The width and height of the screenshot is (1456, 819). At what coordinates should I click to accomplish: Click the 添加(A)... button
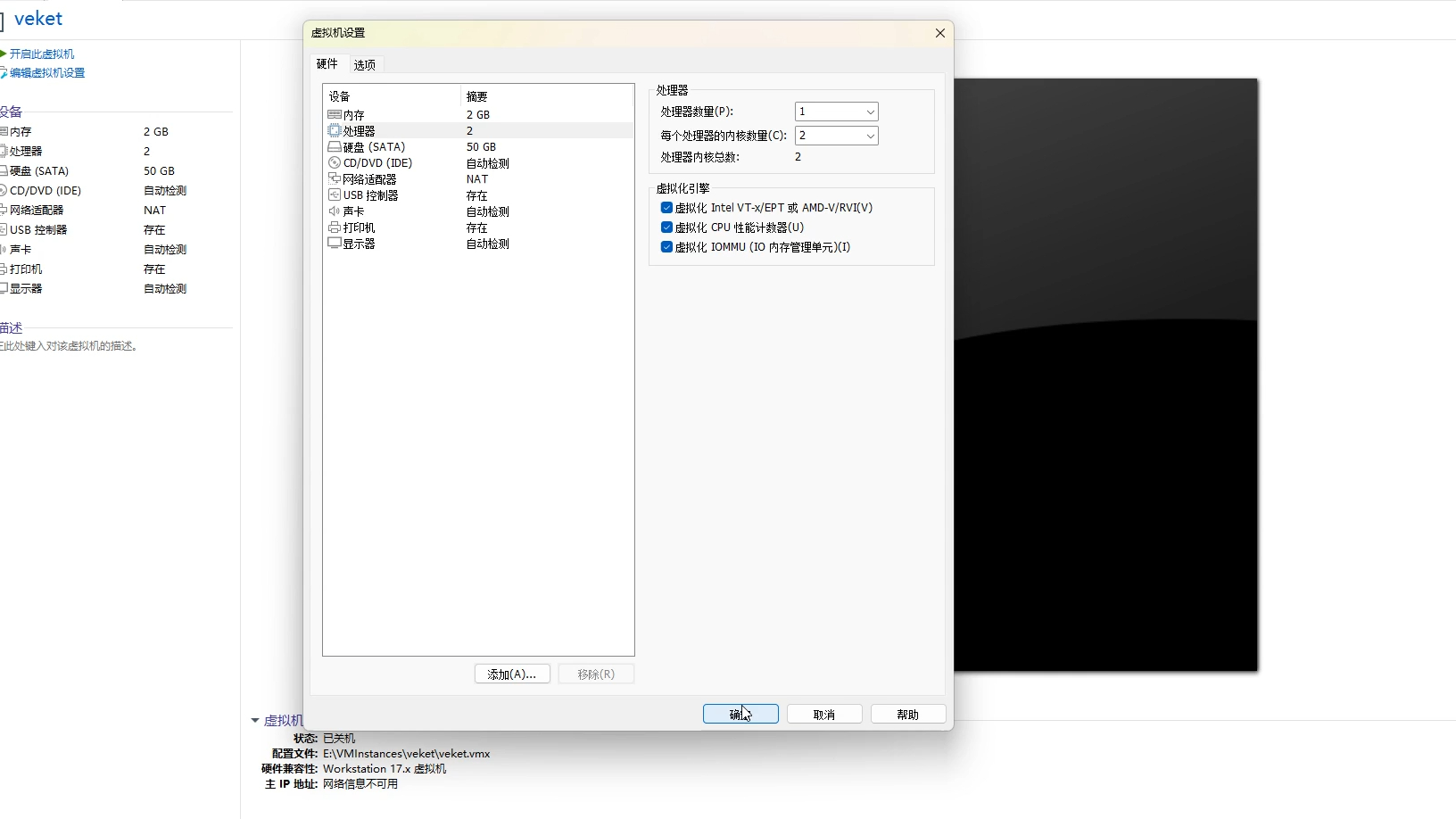click(512, 674)
